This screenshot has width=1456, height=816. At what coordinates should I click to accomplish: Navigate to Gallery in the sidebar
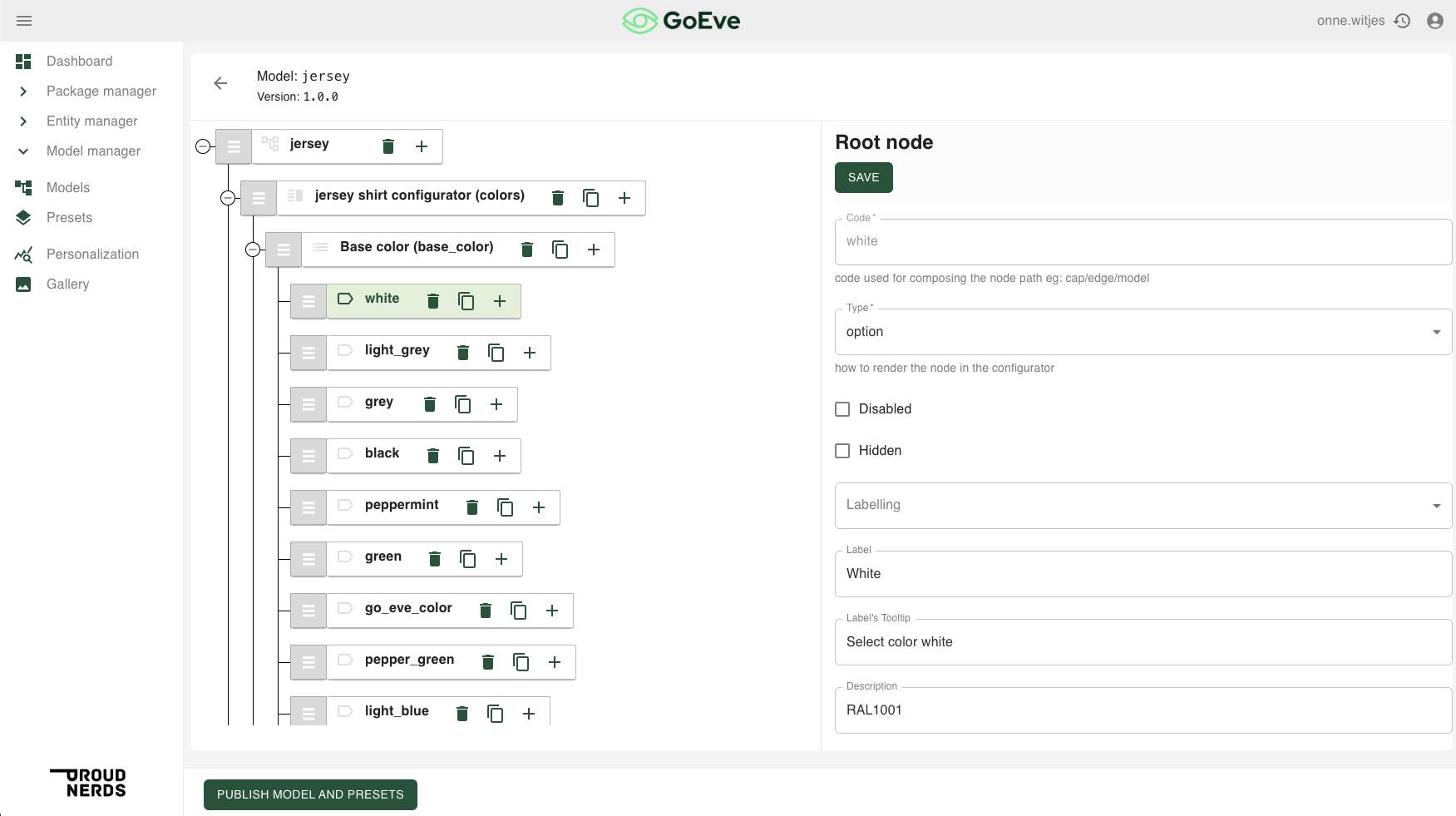[x=67, y=284]
